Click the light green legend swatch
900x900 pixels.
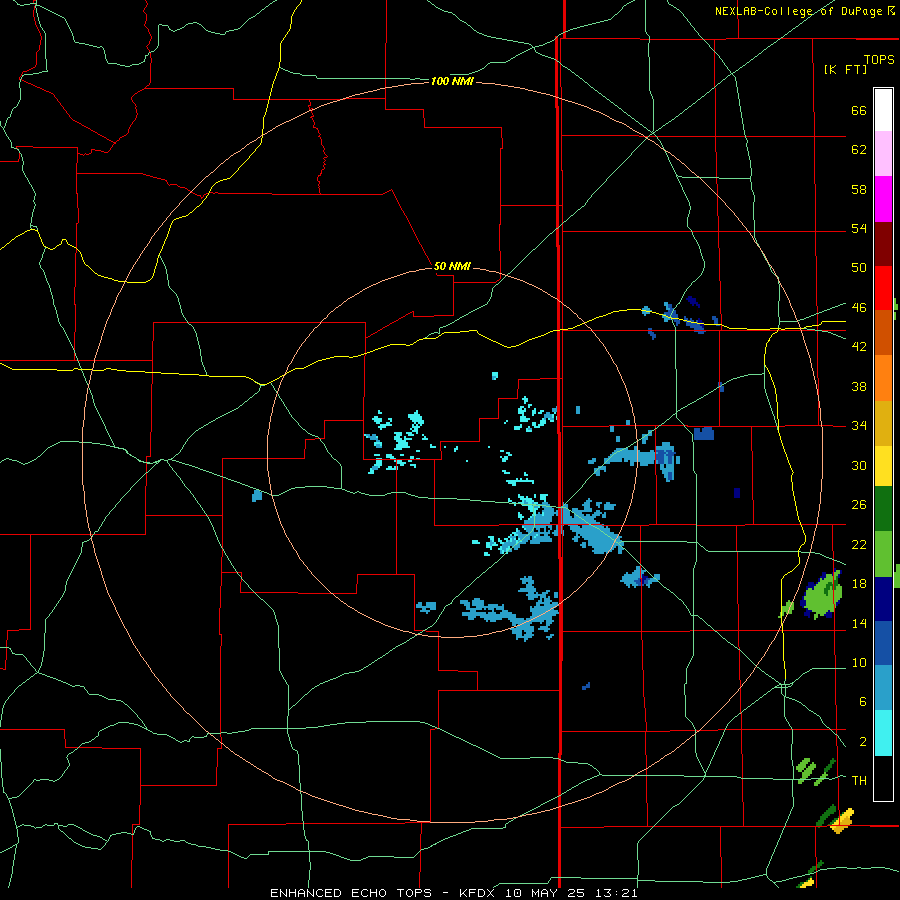coord(883,554)
